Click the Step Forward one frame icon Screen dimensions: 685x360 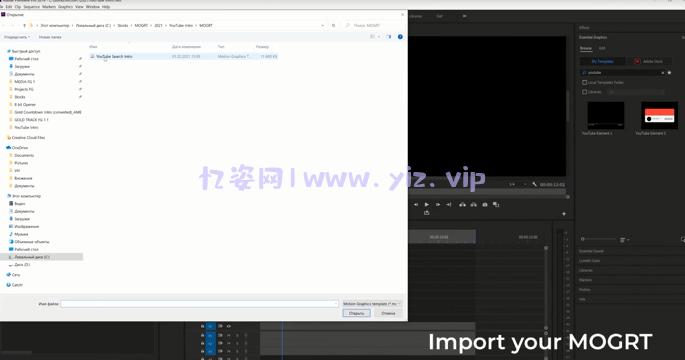(438, 204)
